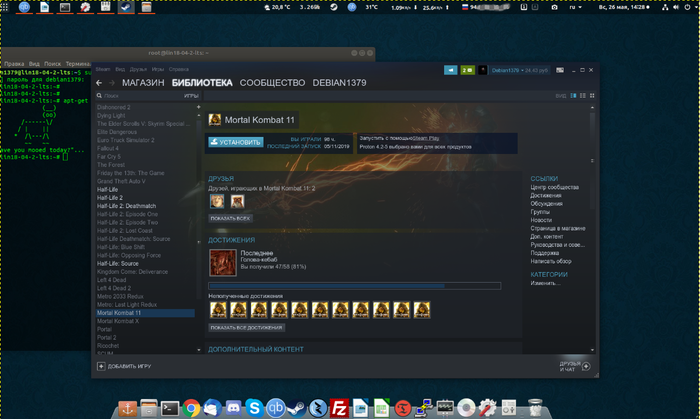Click the Mortal Kombat 11 game icon
The height and width of the screenshot is (419, 700).
click(x=215, y=119)
